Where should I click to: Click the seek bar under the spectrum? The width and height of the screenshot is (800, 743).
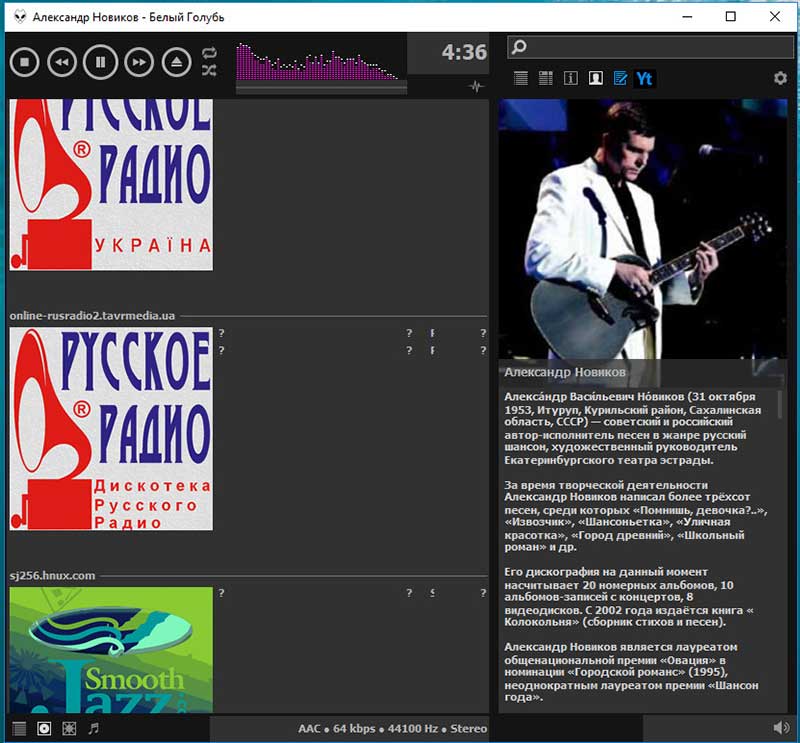point(321,88)
